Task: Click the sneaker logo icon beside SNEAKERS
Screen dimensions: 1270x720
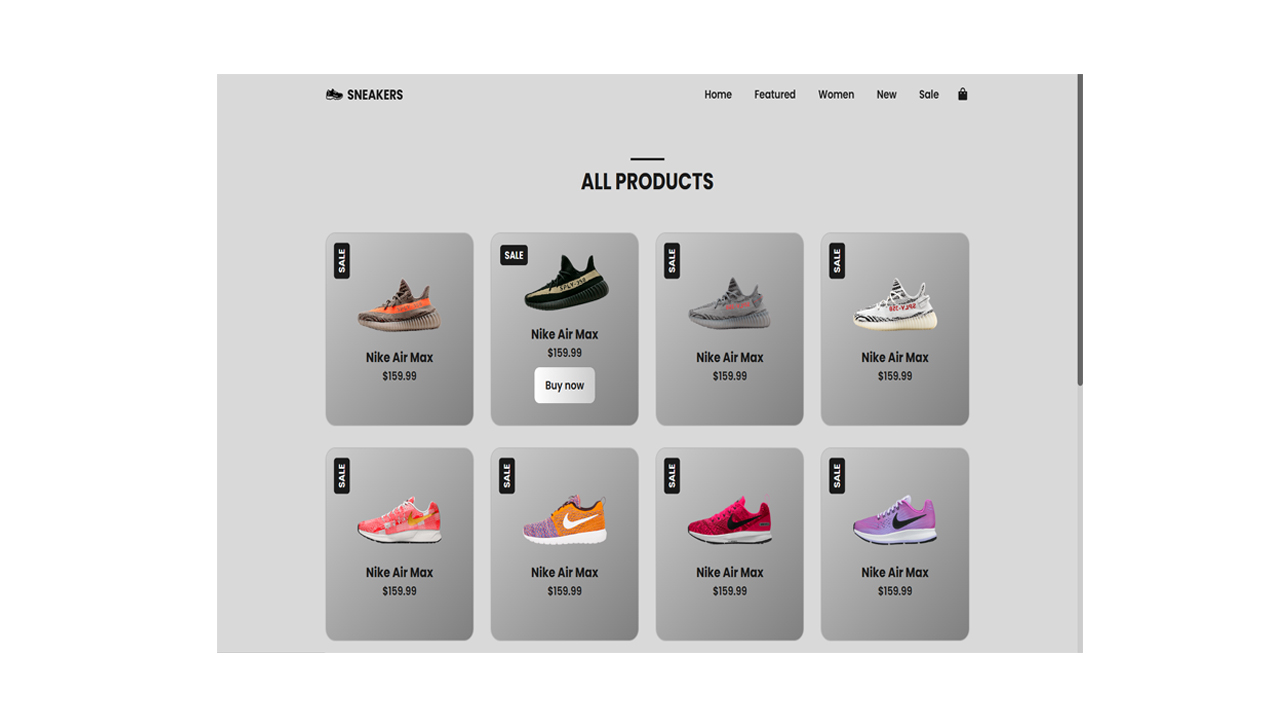Action: click(x=334, y=95)
